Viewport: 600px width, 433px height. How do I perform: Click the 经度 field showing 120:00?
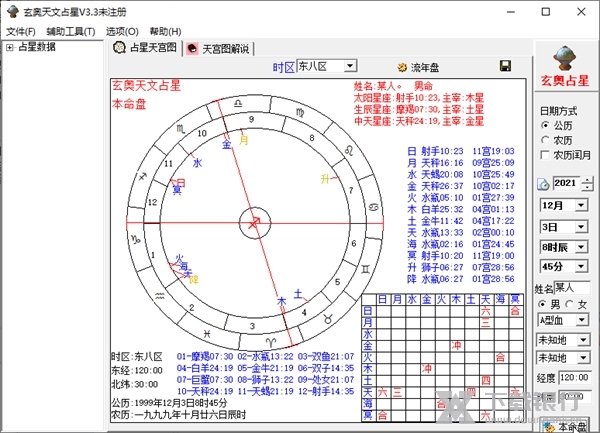pos(575,378)
